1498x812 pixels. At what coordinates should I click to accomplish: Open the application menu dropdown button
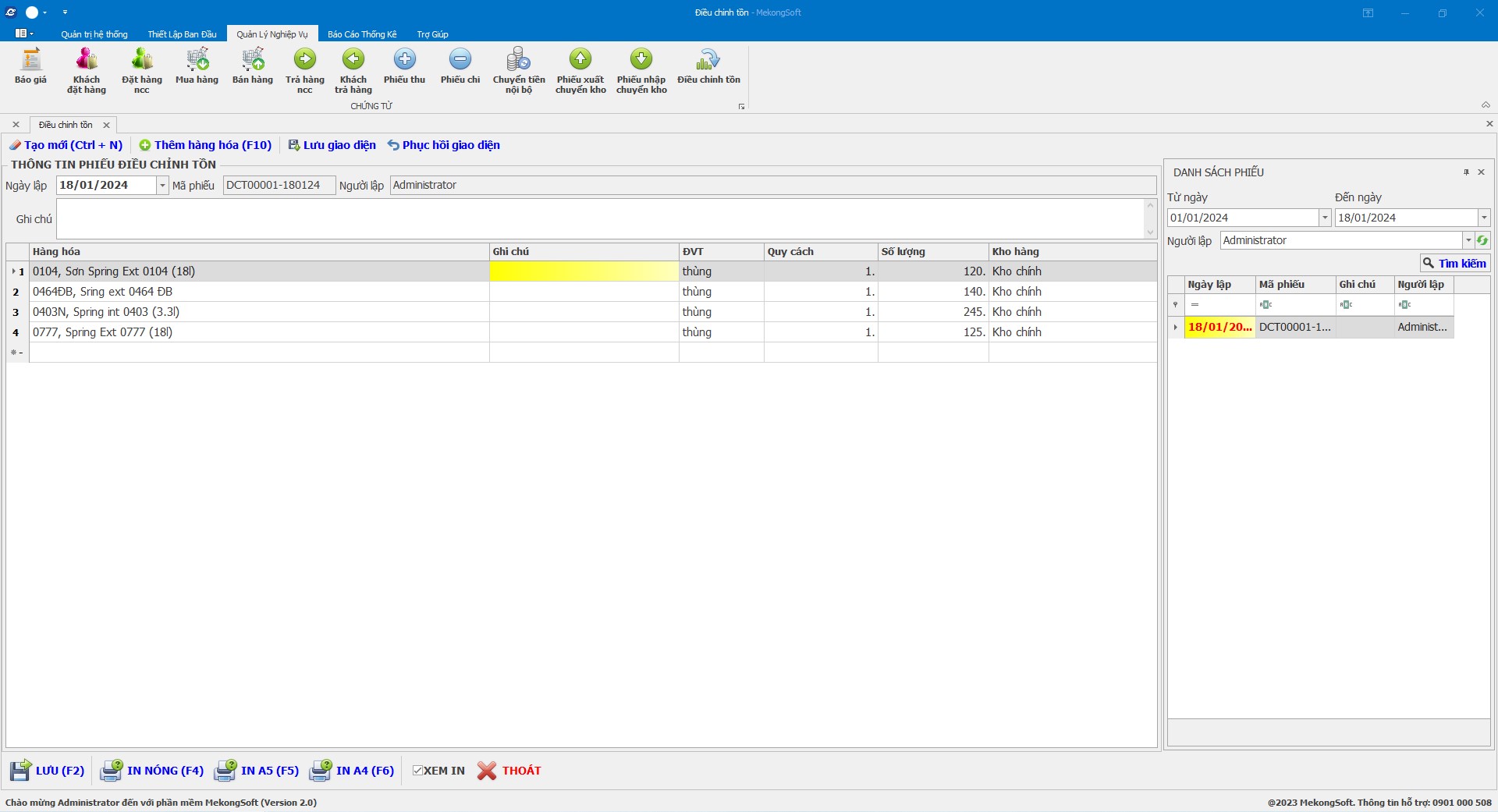click(x=24, y=34)
